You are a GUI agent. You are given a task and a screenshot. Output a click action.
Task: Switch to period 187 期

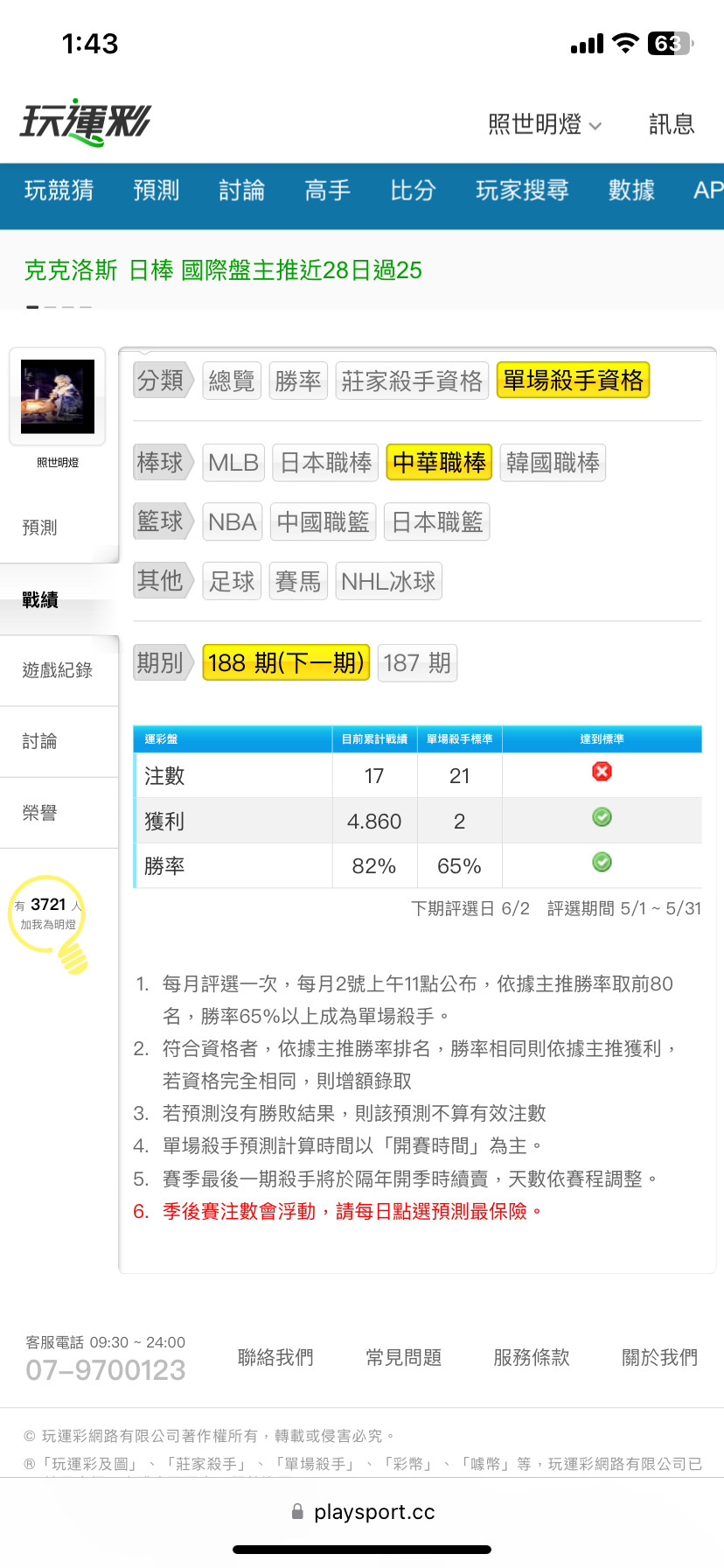[x=417, y=662]
